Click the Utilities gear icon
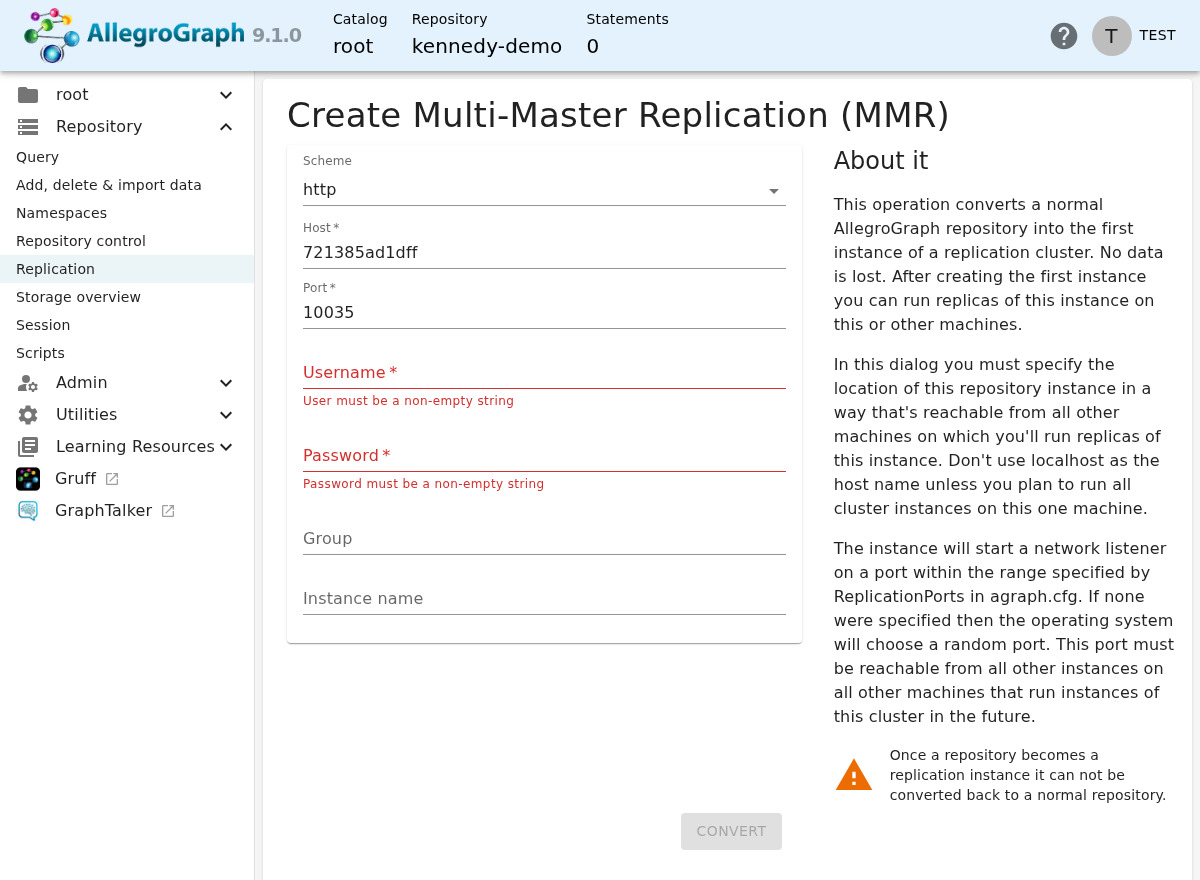 click(x=28, y=415)
